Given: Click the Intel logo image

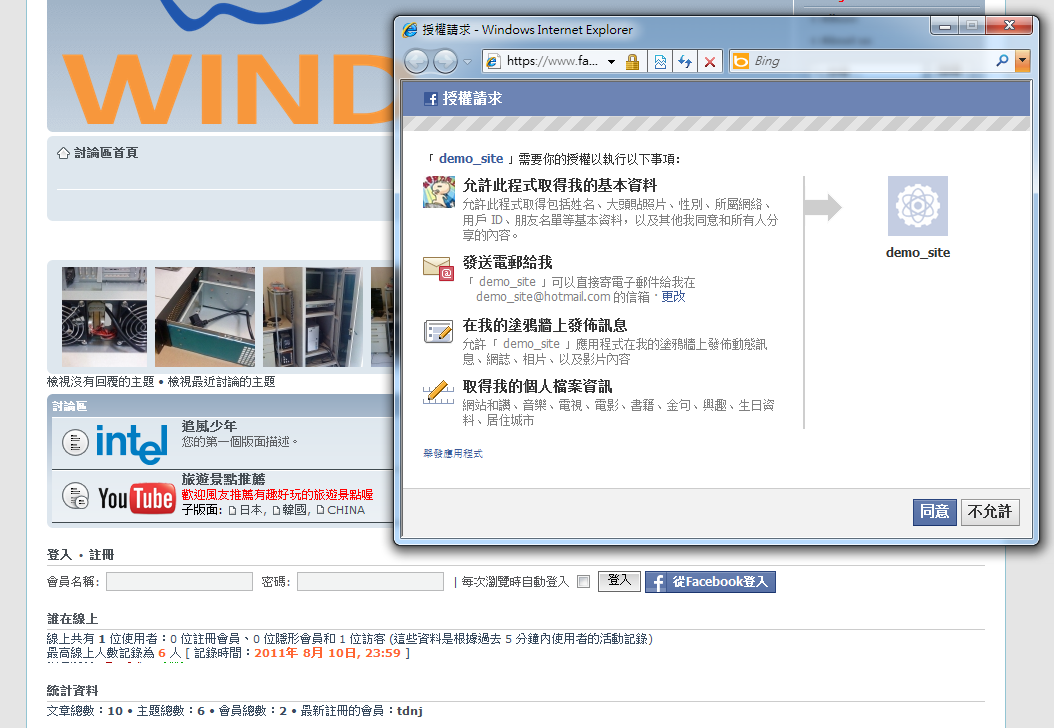Looking at the screenshot, I should (x=131, y=444).
